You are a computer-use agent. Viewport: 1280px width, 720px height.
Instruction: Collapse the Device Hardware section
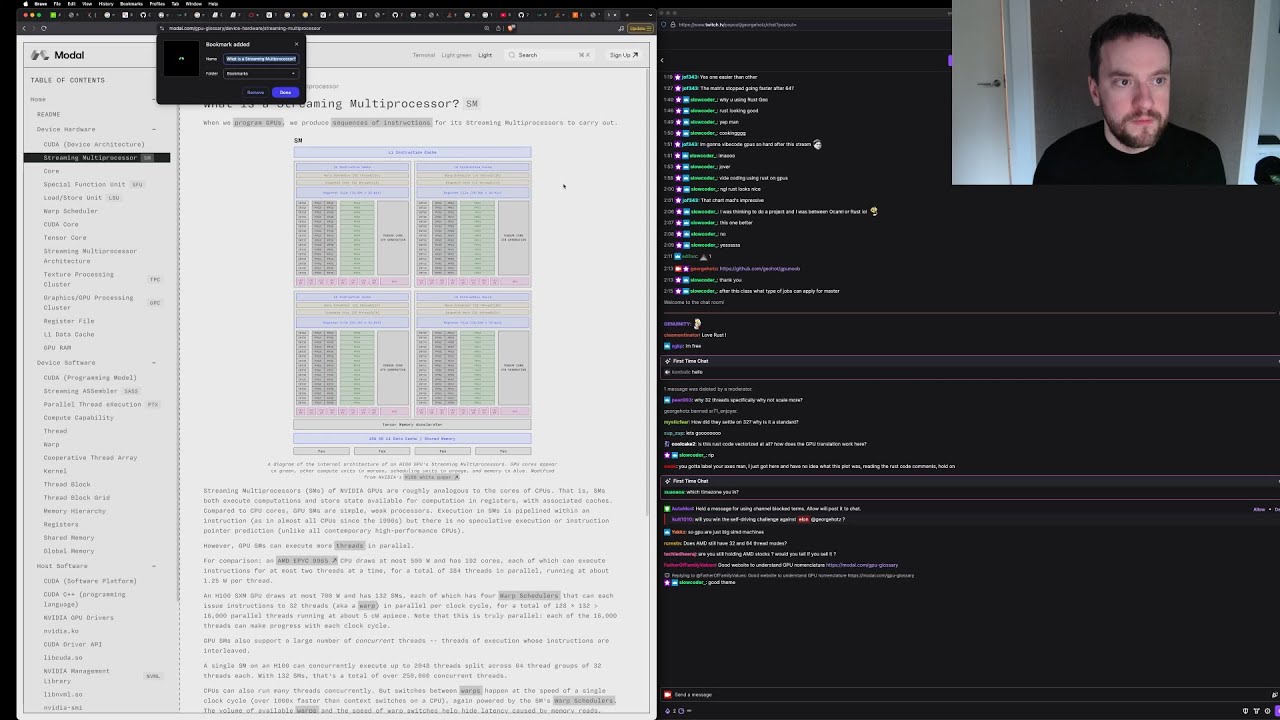click(x=154, y=129)
